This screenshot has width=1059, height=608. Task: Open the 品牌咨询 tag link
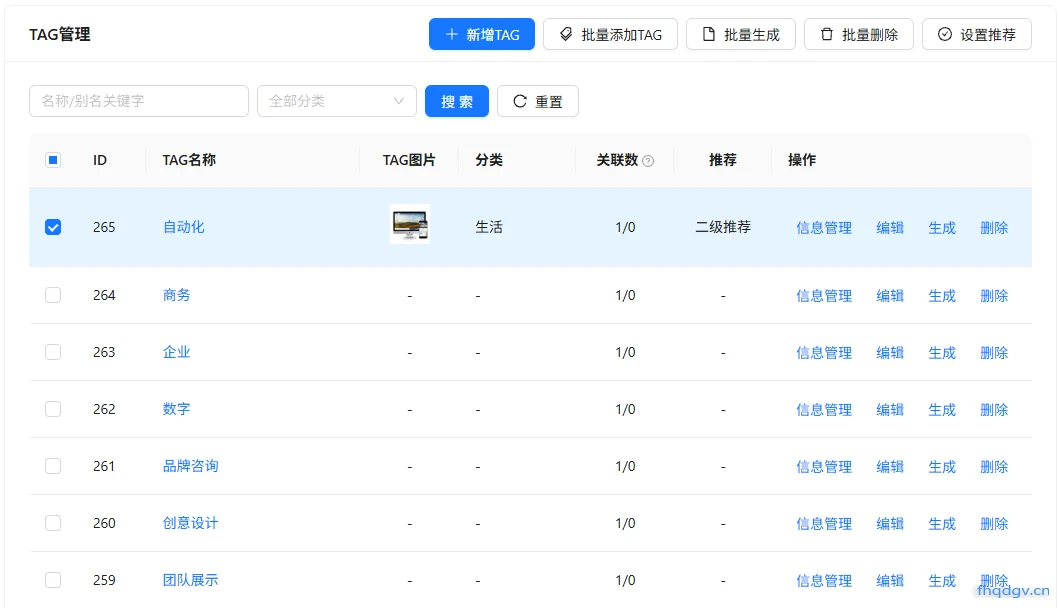pos(190,466)
